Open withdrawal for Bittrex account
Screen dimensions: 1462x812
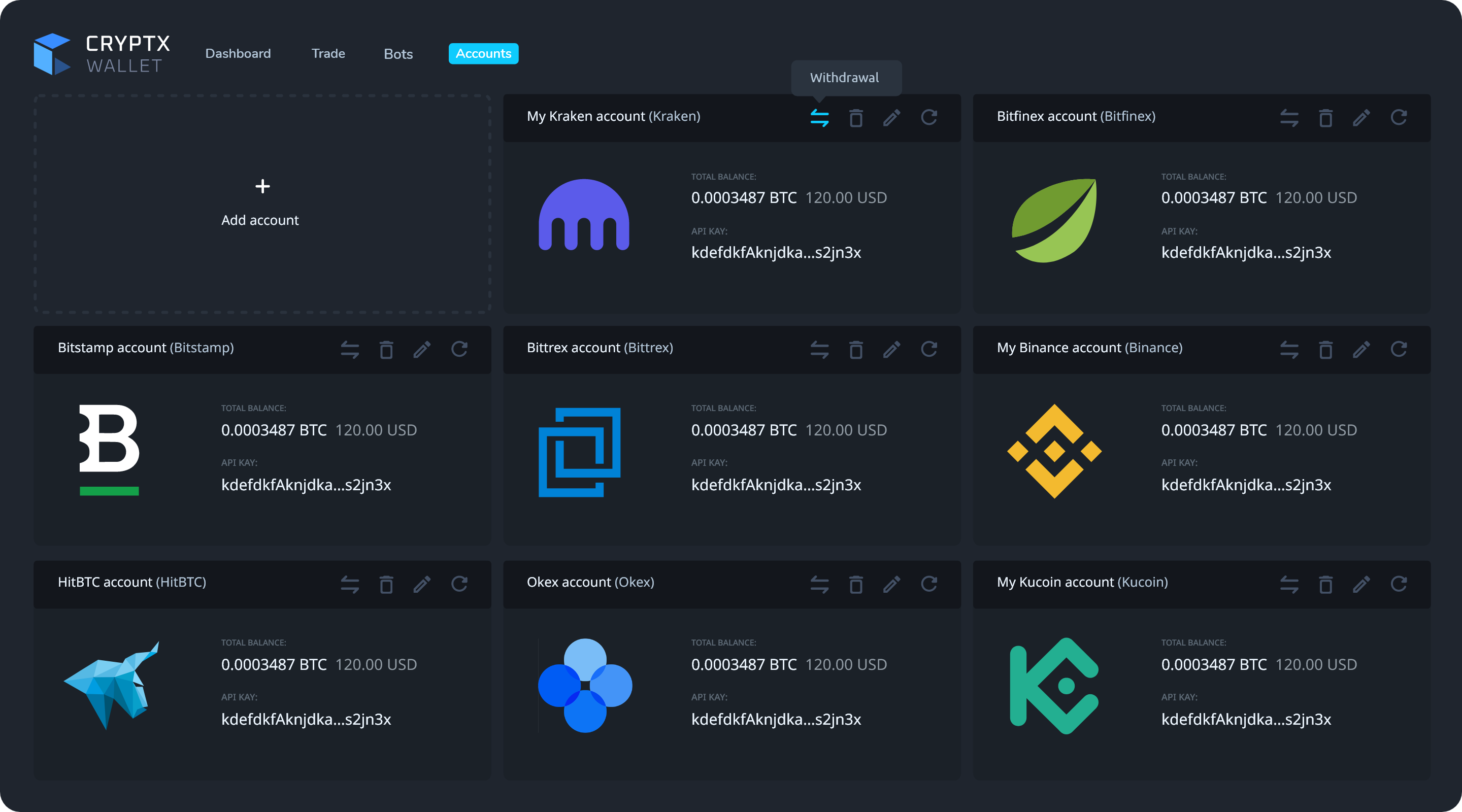click(x=819, y=349)
